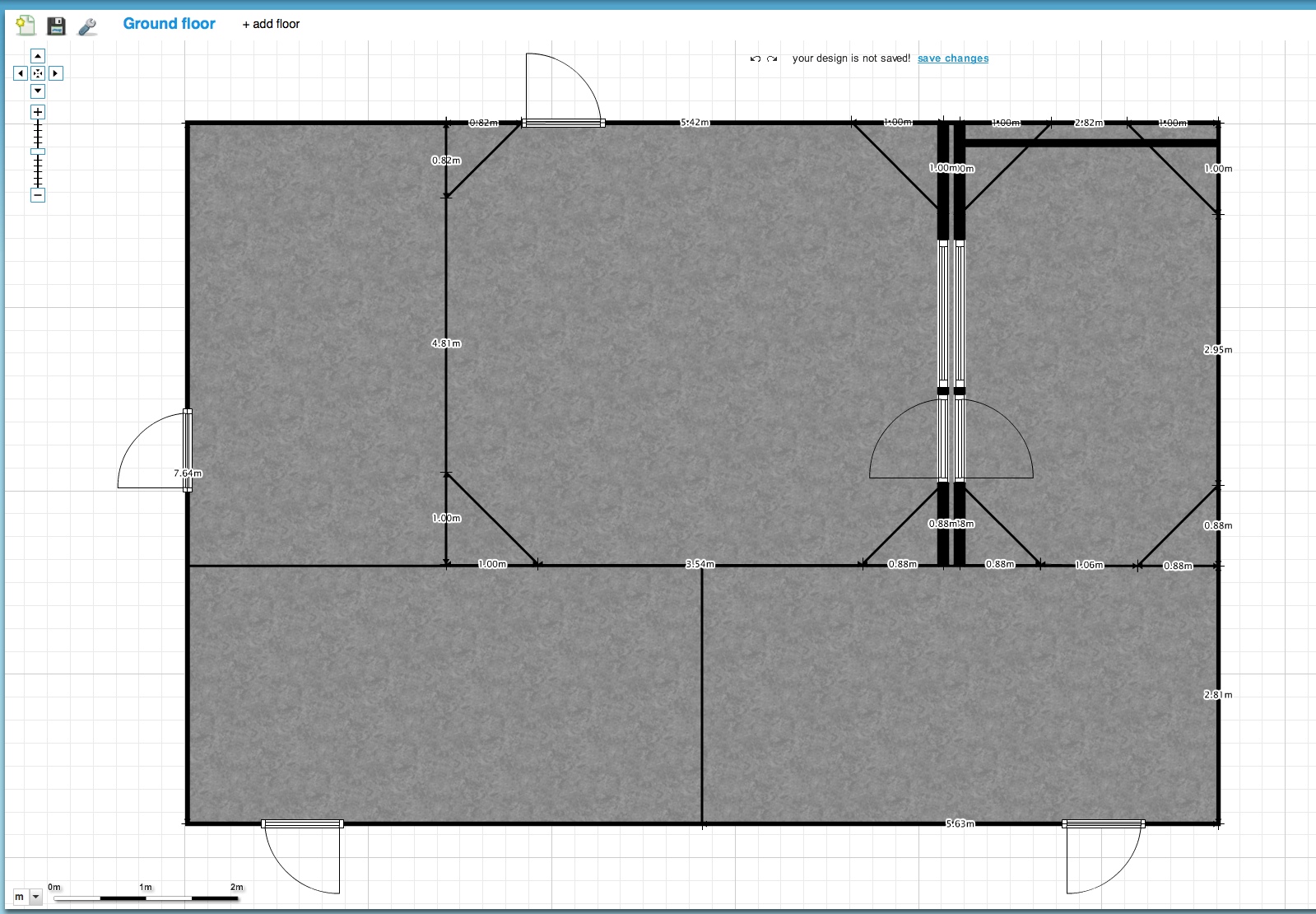Redo the last action

(x=772, y=58)
